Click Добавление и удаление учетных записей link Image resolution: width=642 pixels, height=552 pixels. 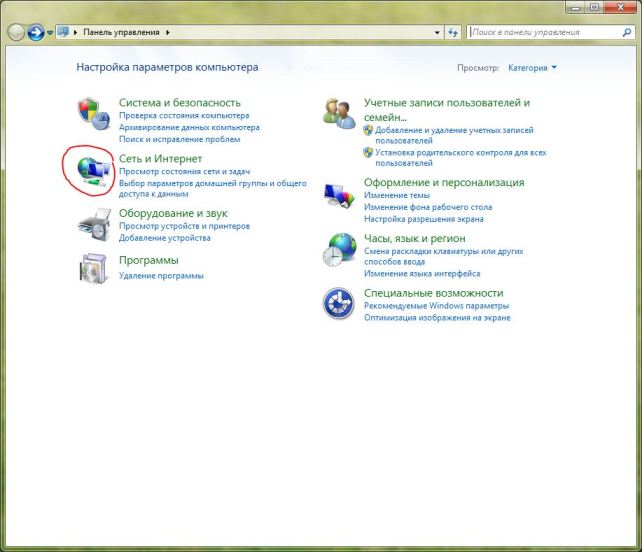pos(454,135)
